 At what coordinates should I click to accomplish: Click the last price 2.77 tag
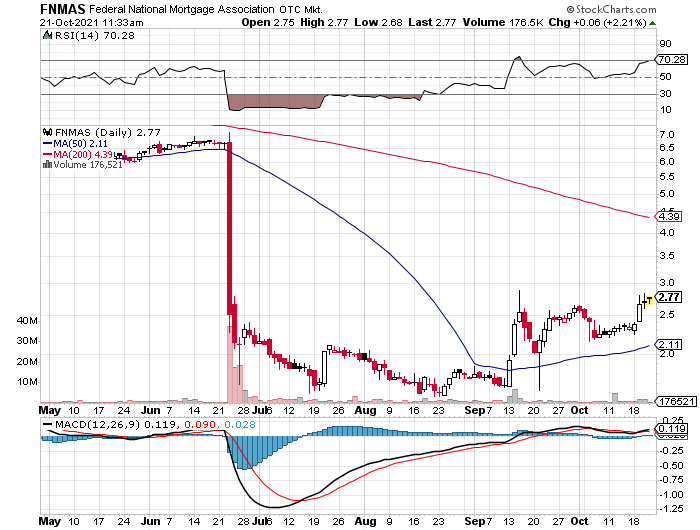click(x=668, y=297)
